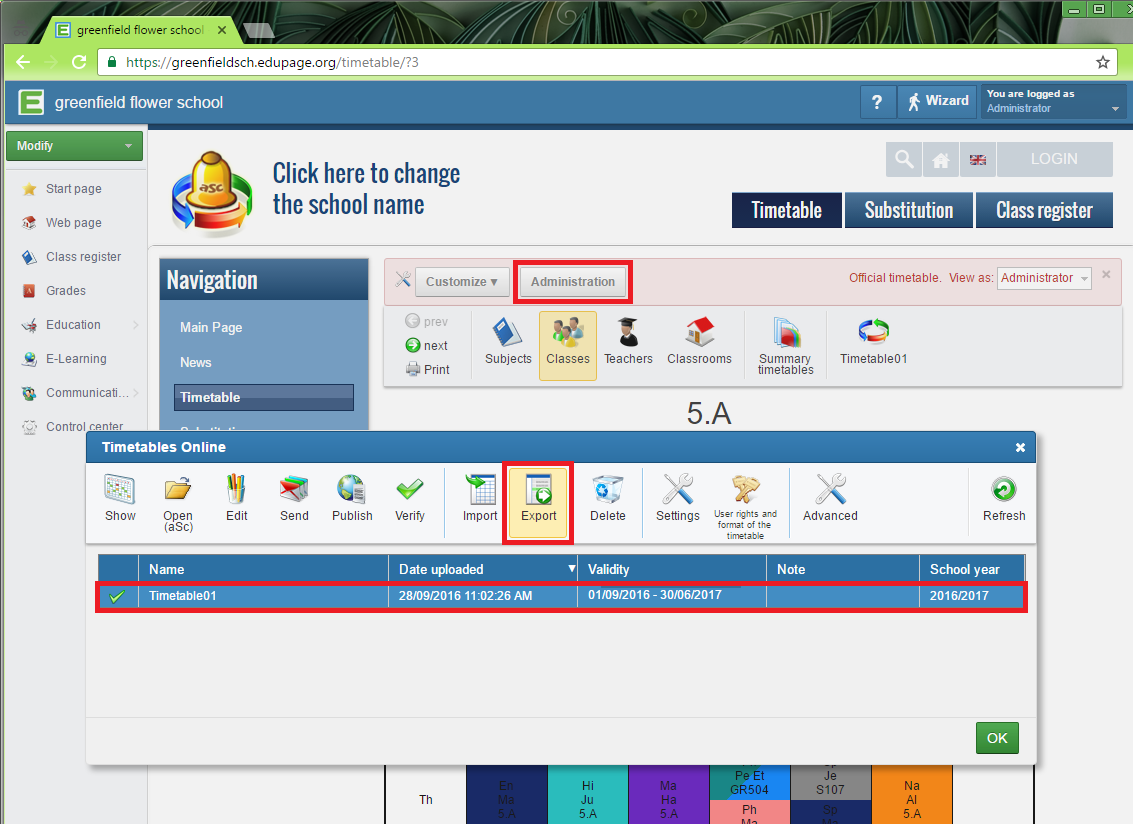This screenshot has width=1133, height=824.
Task: Open User rights and format settings
Action: 745,505
